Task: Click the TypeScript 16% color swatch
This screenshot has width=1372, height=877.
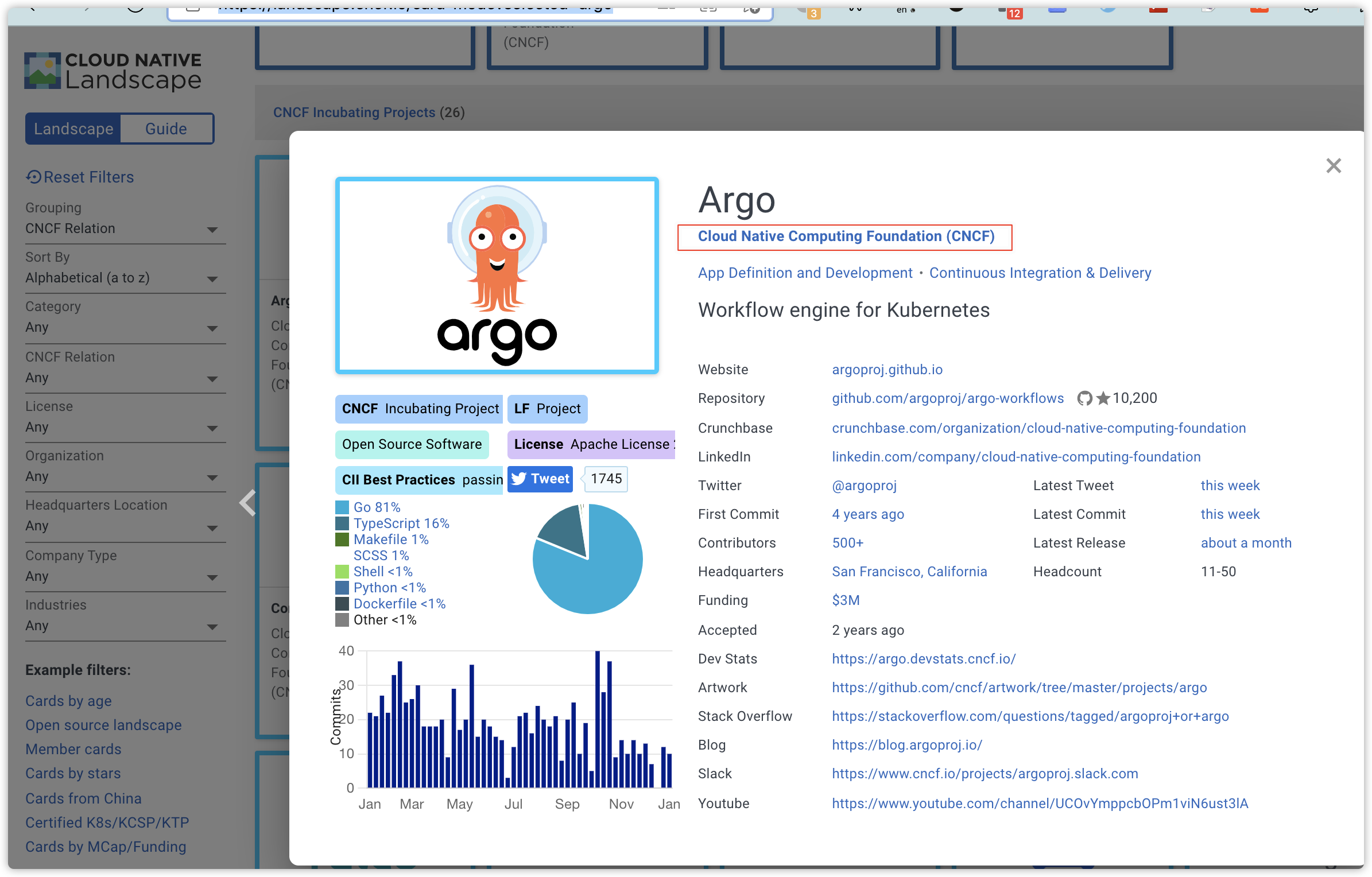Action: [x=342, y=523]
